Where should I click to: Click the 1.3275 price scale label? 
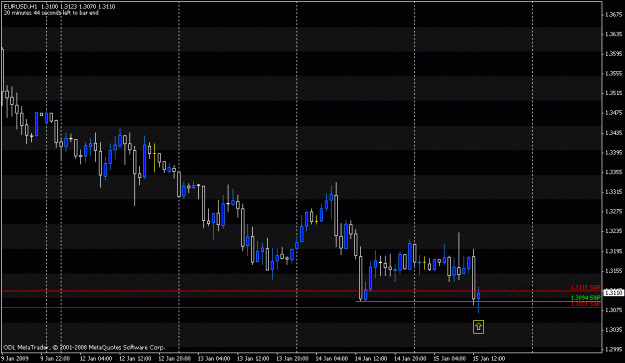(613, 212)
